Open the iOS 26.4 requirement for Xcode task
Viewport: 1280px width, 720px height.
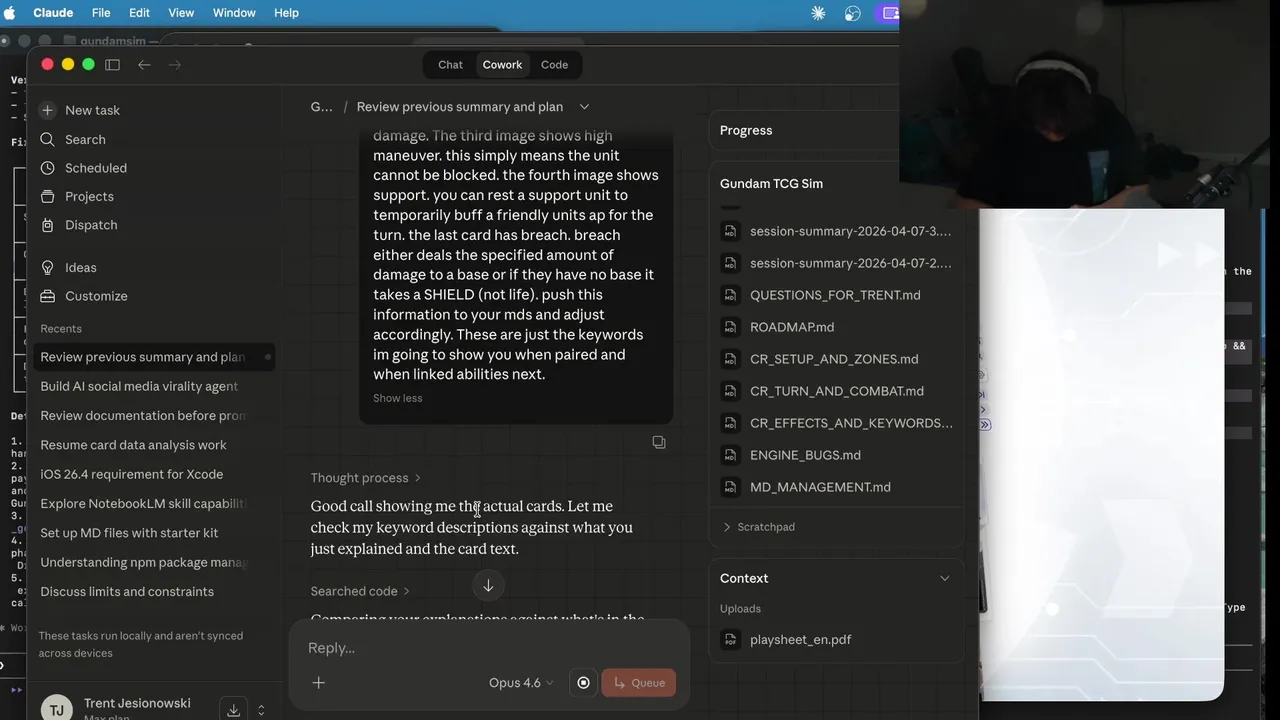(x=154, y=474)
